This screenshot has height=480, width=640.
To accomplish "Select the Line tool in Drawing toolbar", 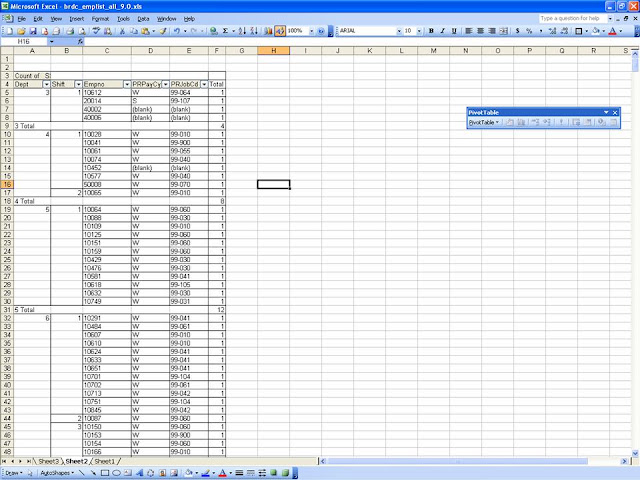I will 82,473.
